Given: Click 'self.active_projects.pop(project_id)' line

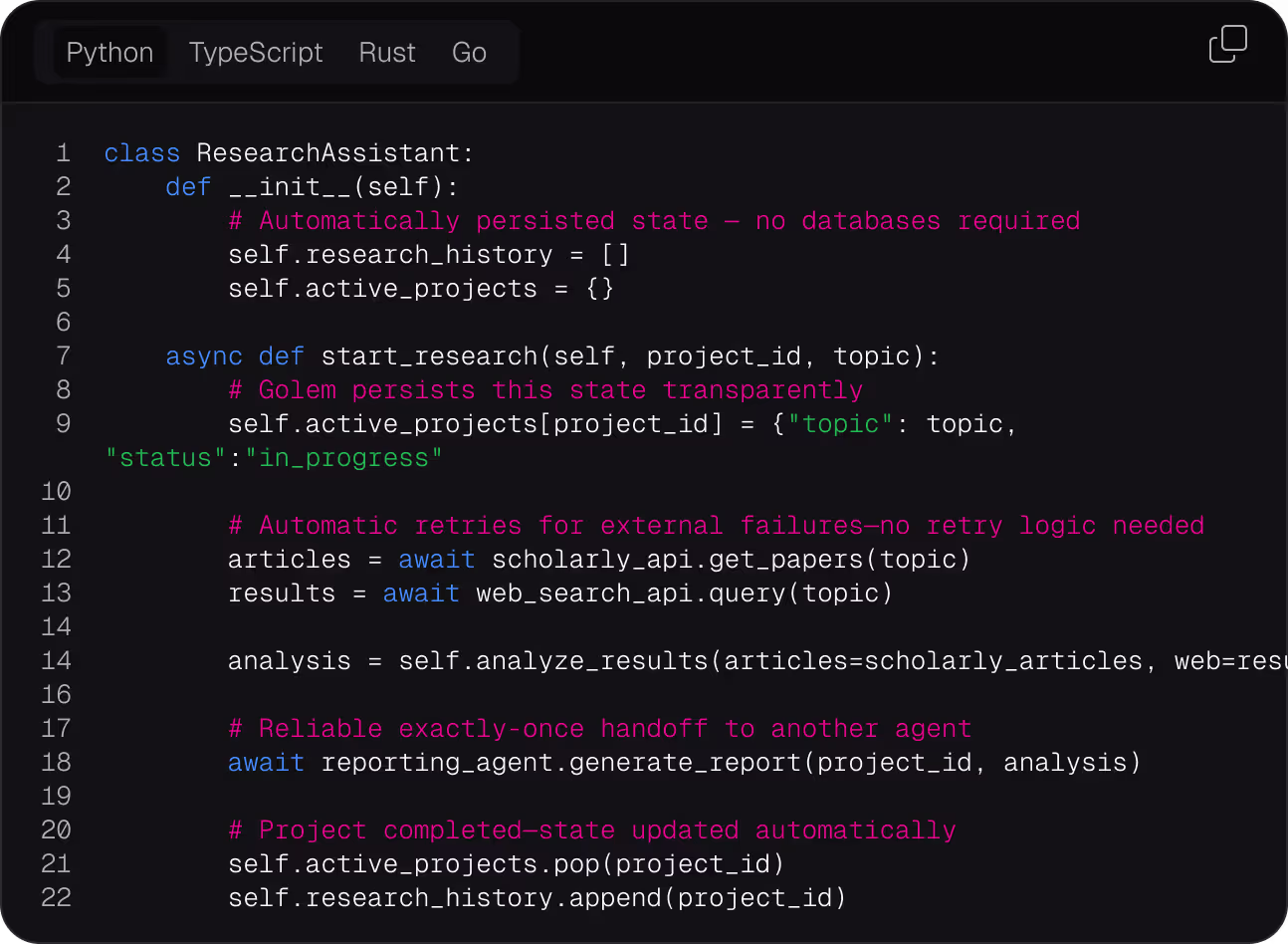Looking at the screenshot, I should [507, 864].
